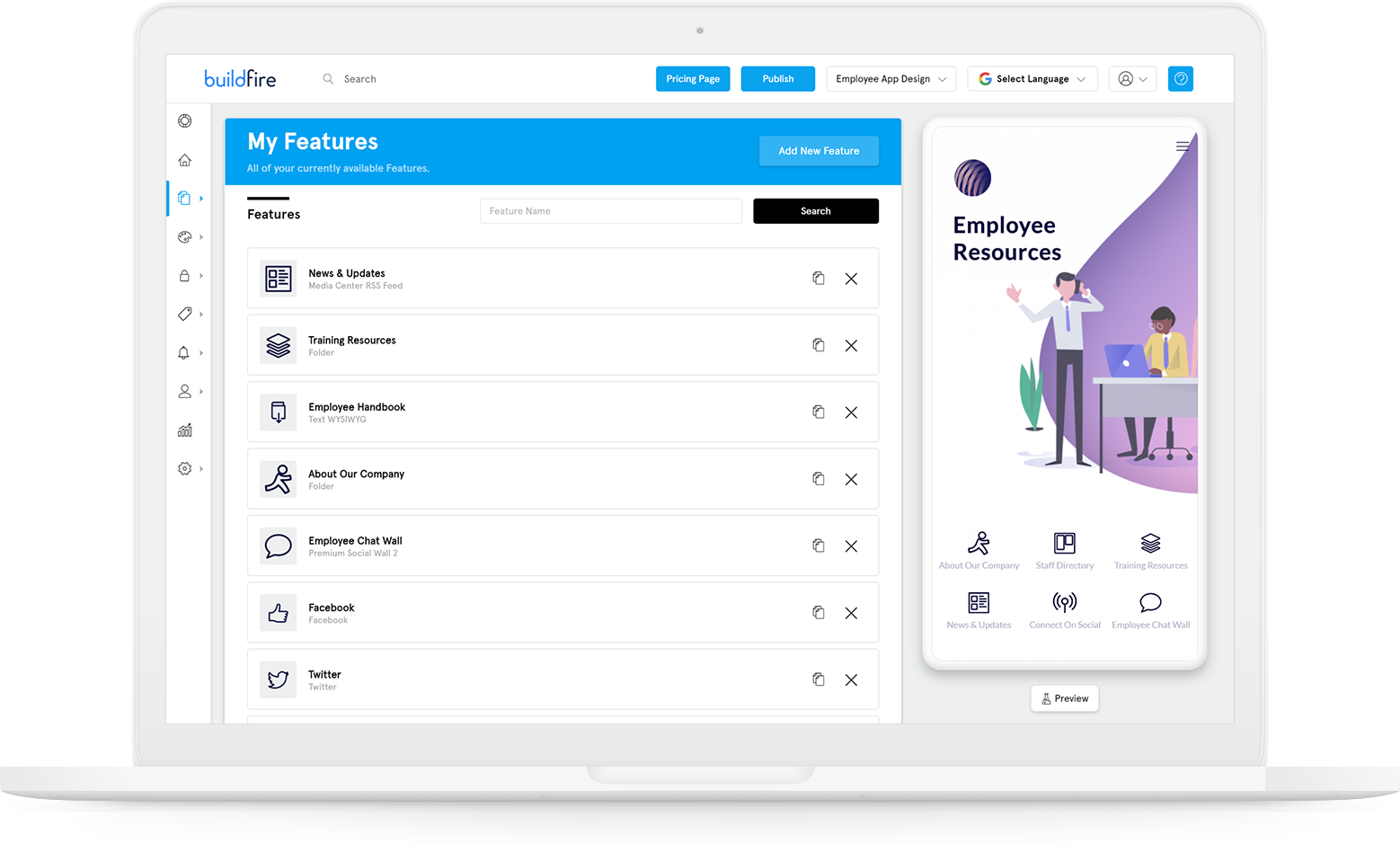Switch to the Features tab
Viewport: 1400px width, 843px height.
click(x=272, y=214)
